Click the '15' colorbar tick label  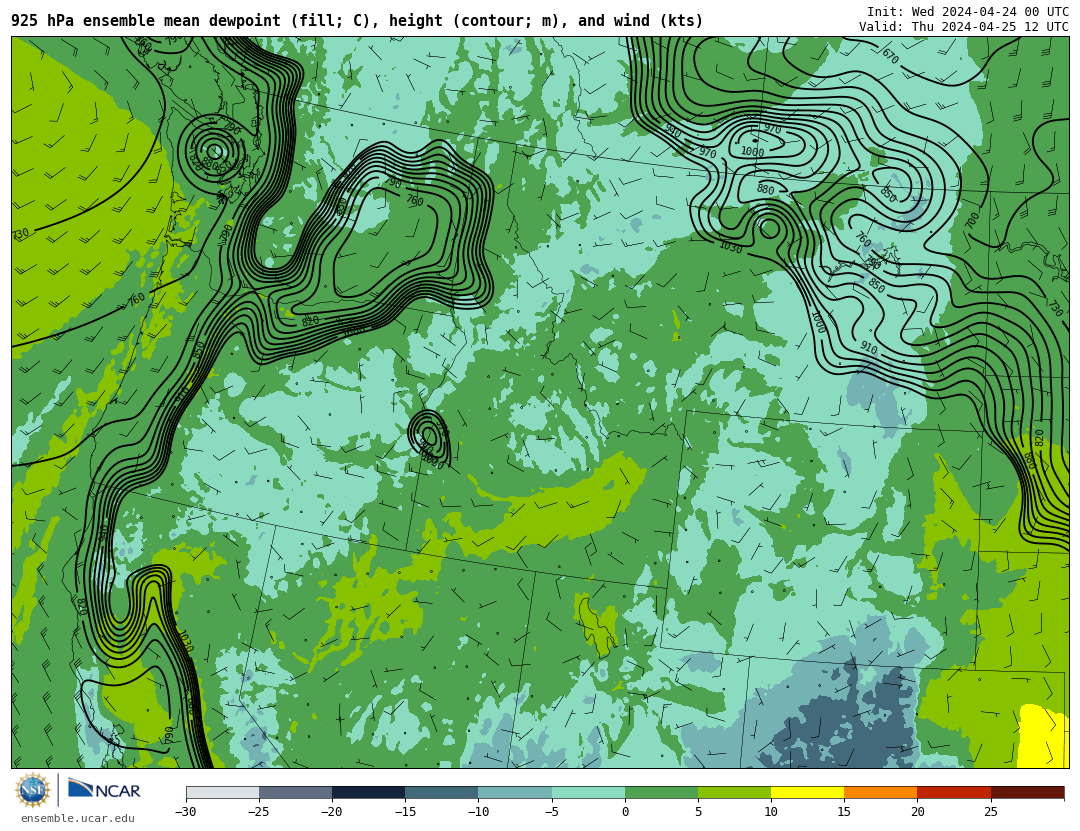click(844, 812)
